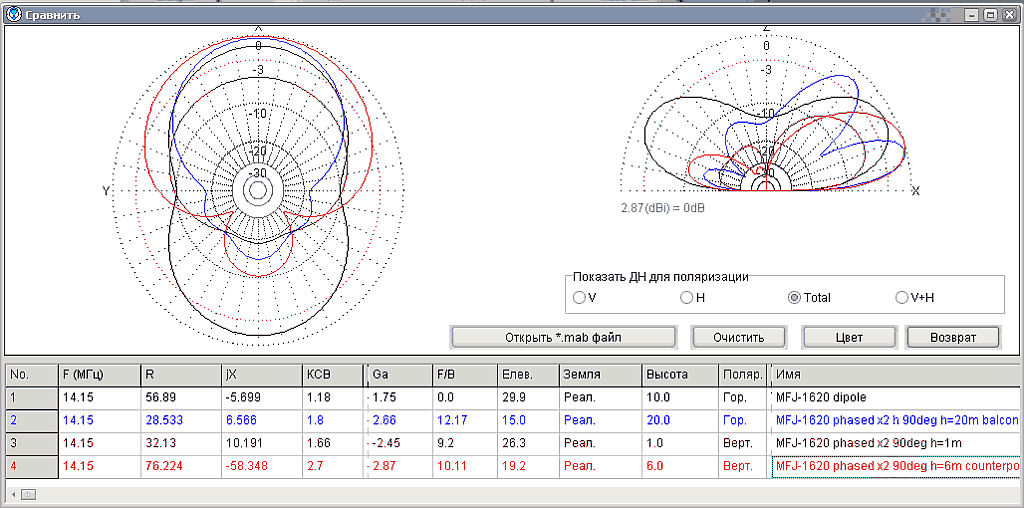Viewport: 1024px width, 508px height.
Task: Click the F (МГц) column header
Action: pyautogui.click(x=97, y=374)
